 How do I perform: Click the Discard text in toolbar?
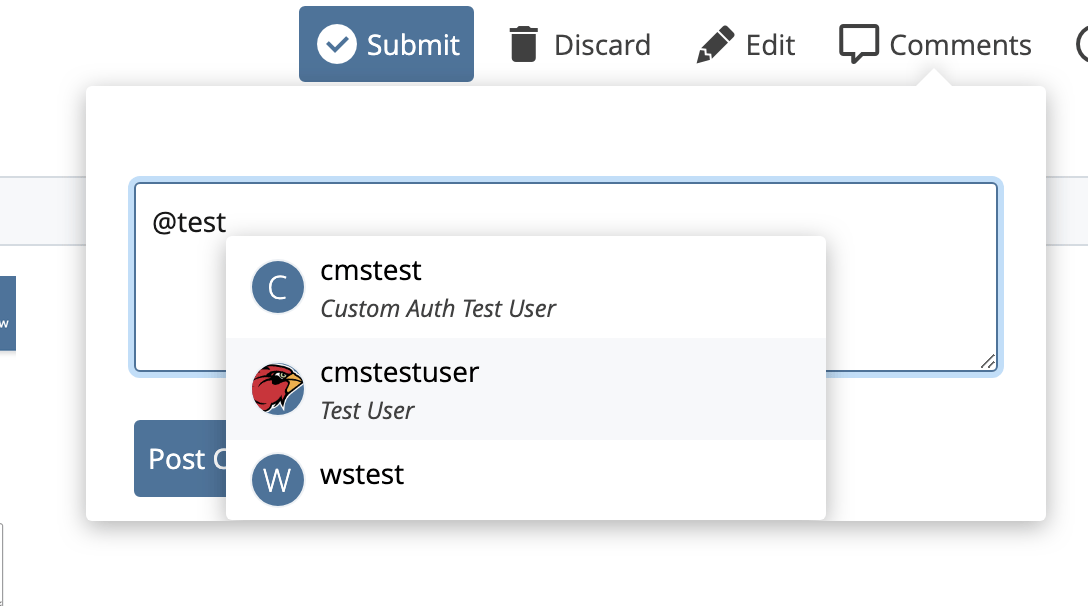pyautogui.click(x=602, y=45)
